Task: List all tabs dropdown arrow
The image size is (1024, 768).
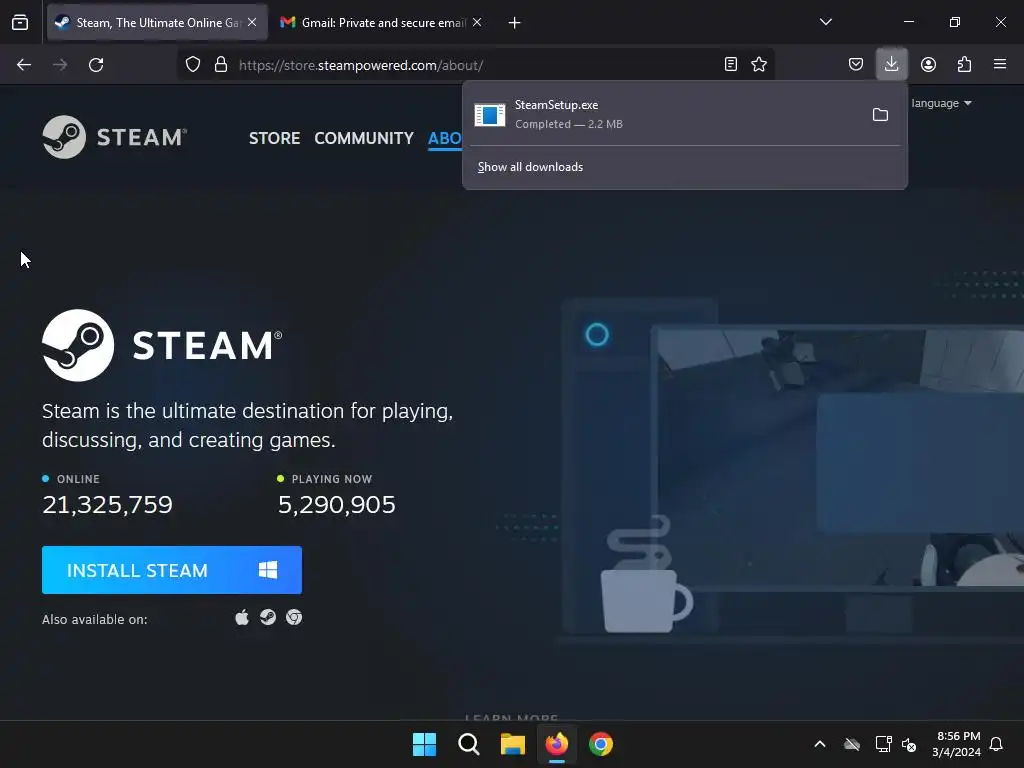Action: [x=826, y=22]
